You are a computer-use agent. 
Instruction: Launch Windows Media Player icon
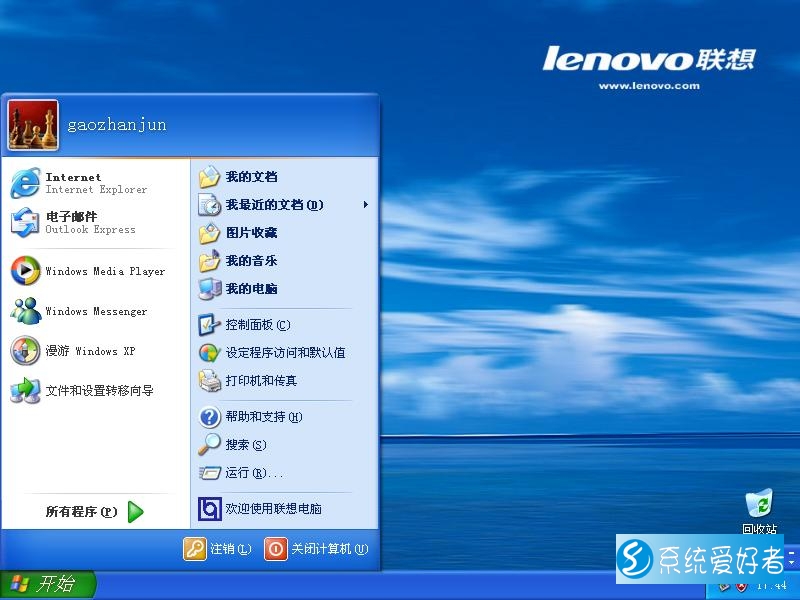pyautogui.click(x=25, y=271)
